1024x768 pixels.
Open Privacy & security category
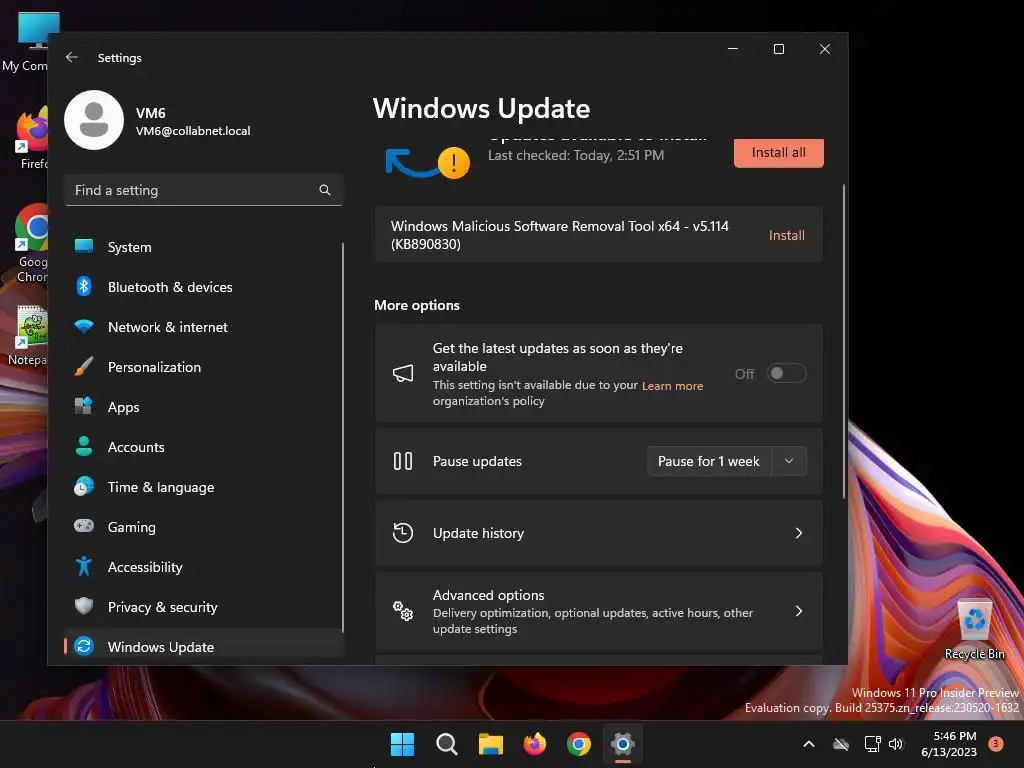pos(204,607)
